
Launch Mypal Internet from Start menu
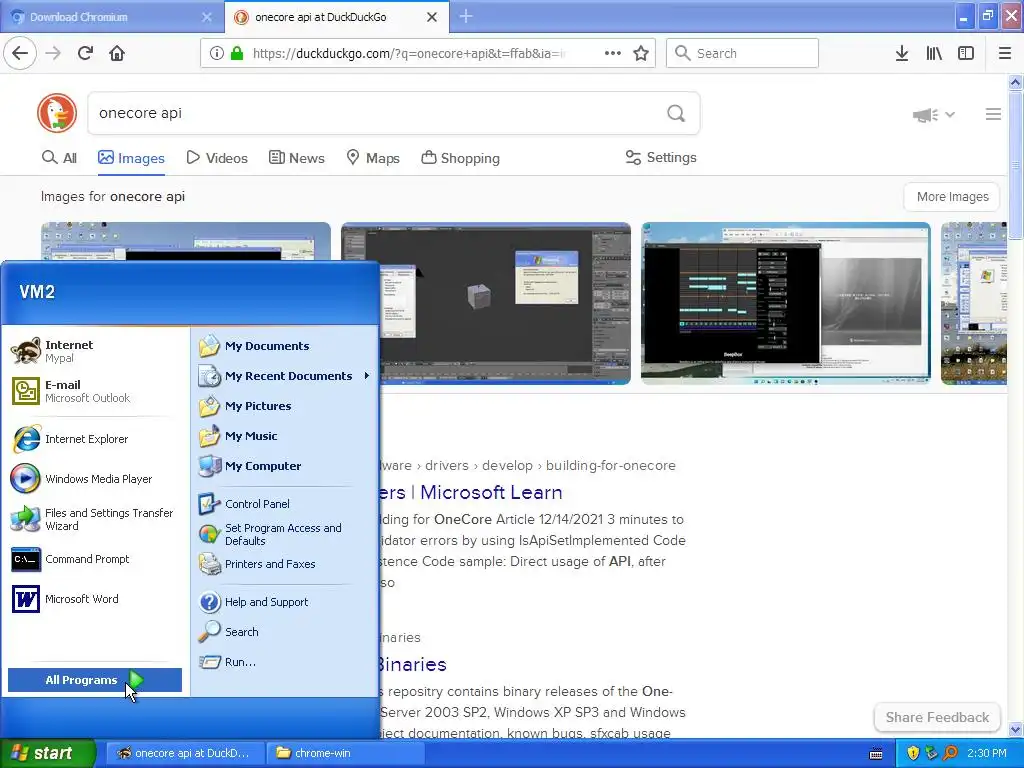point(95,351)
